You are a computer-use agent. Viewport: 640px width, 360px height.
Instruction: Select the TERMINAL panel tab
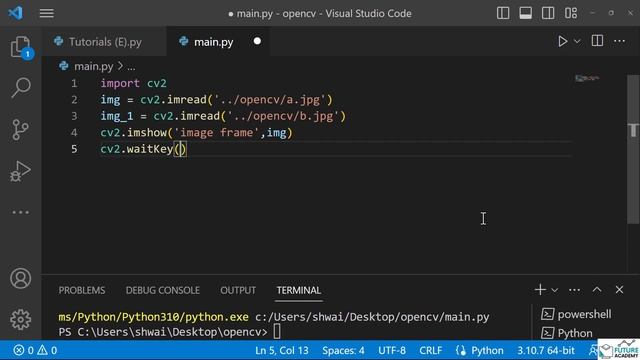coord(298,290)
